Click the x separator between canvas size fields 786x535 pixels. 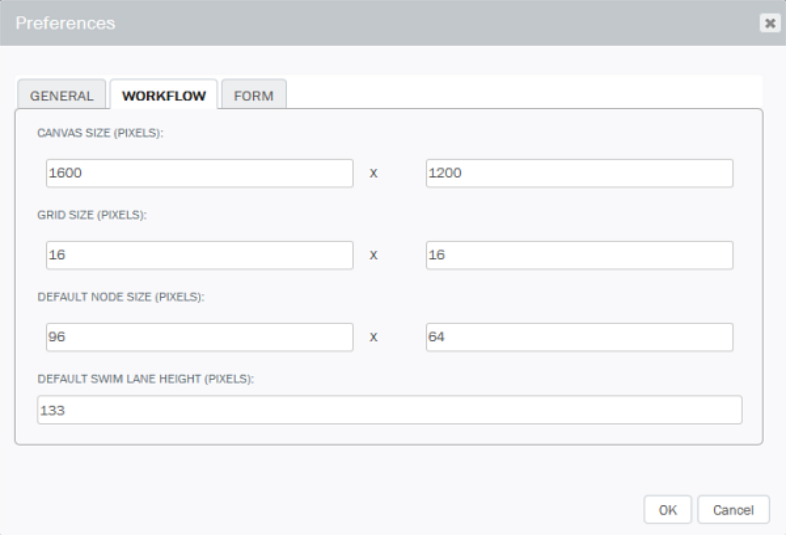click(x=373, y=173)
